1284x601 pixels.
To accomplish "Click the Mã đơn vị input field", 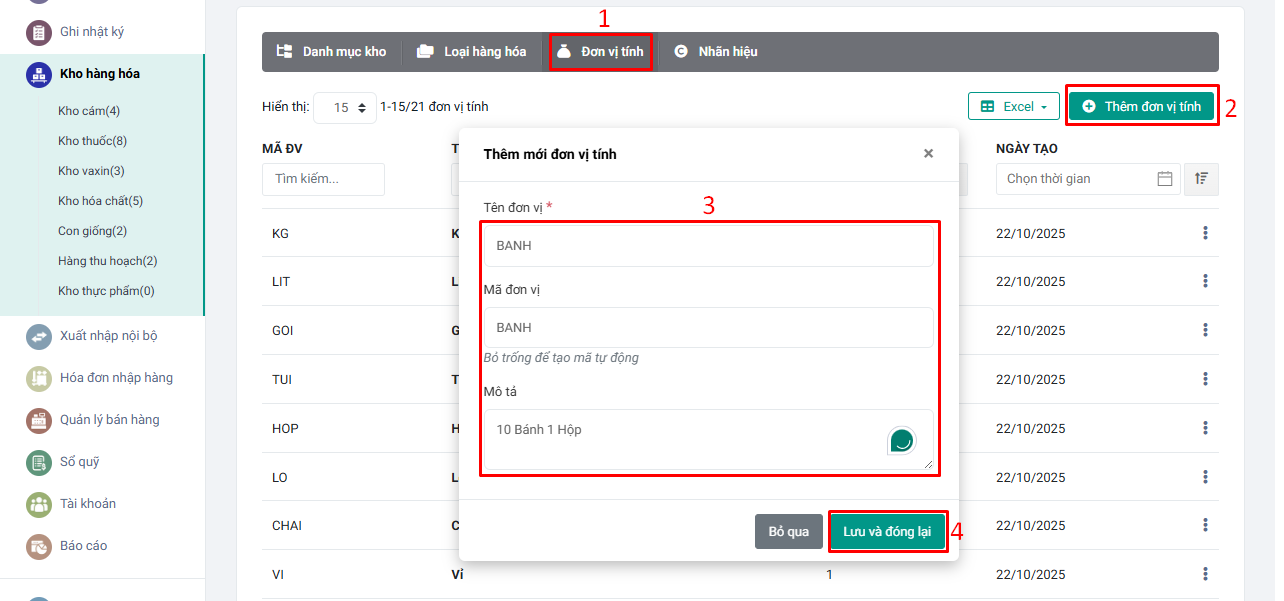I will 708,328.
